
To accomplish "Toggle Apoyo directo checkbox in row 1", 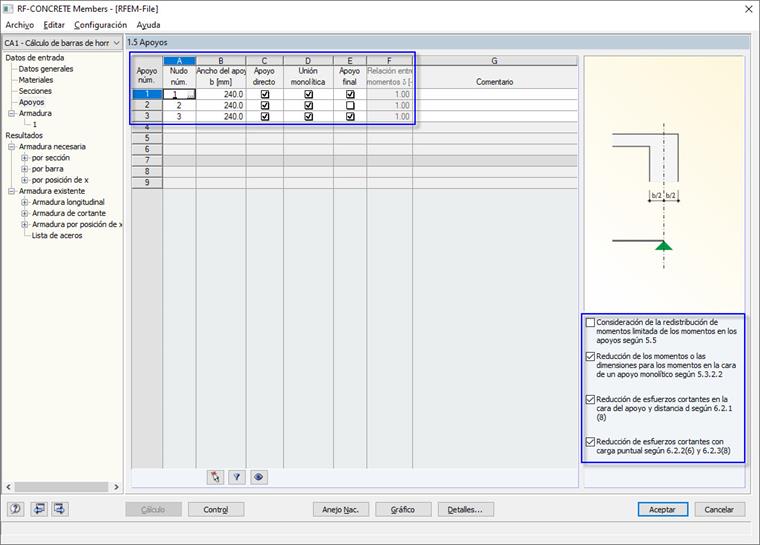I will 265,94.
